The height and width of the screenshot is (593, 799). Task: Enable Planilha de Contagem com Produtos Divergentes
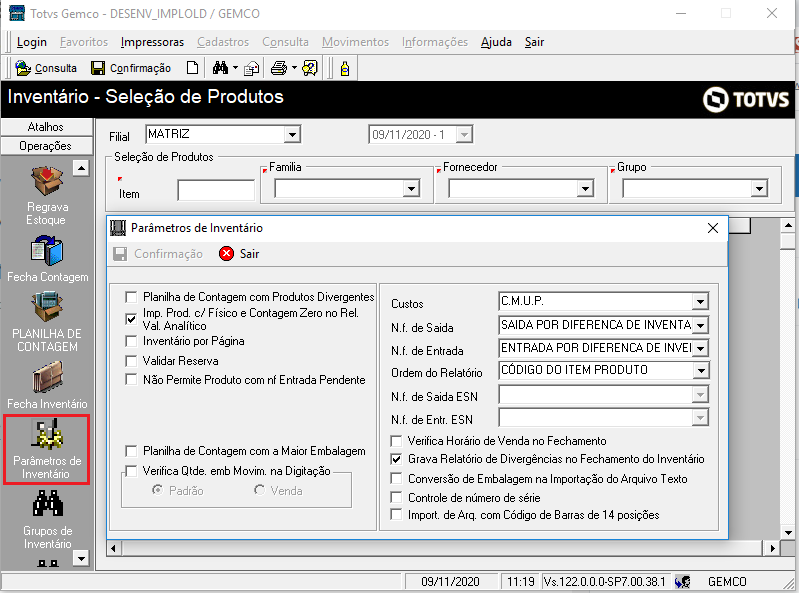(131, 297)
